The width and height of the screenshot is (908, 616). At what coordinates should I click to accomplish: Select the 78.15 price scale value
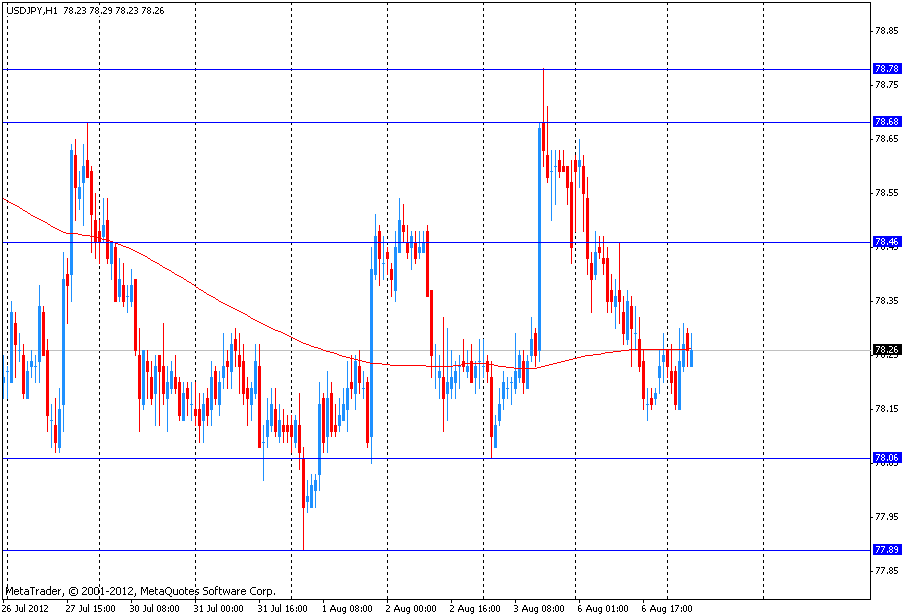(886, 408)
